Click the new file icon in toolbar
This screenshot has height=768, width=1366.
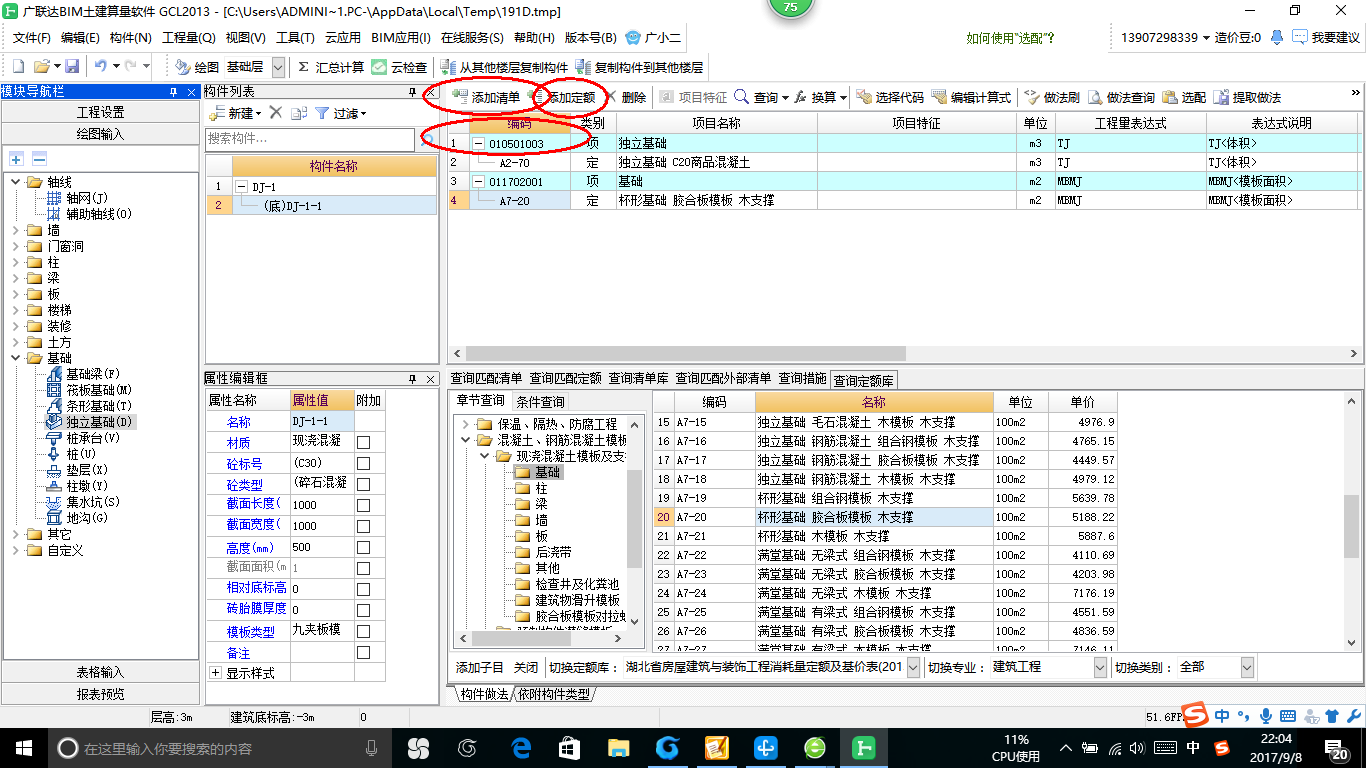[x=18, y=67]
